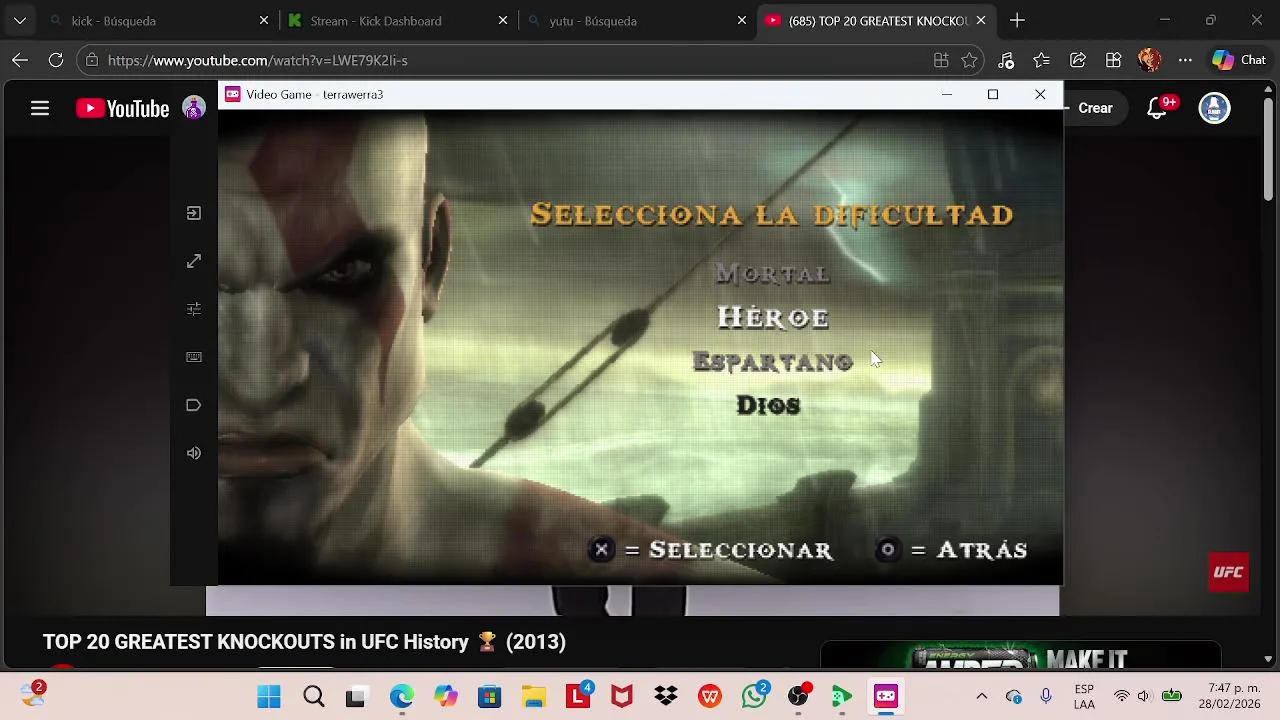Click the video title TOP 20 GREATEST KNOCKOUTS

pos(304,642)
